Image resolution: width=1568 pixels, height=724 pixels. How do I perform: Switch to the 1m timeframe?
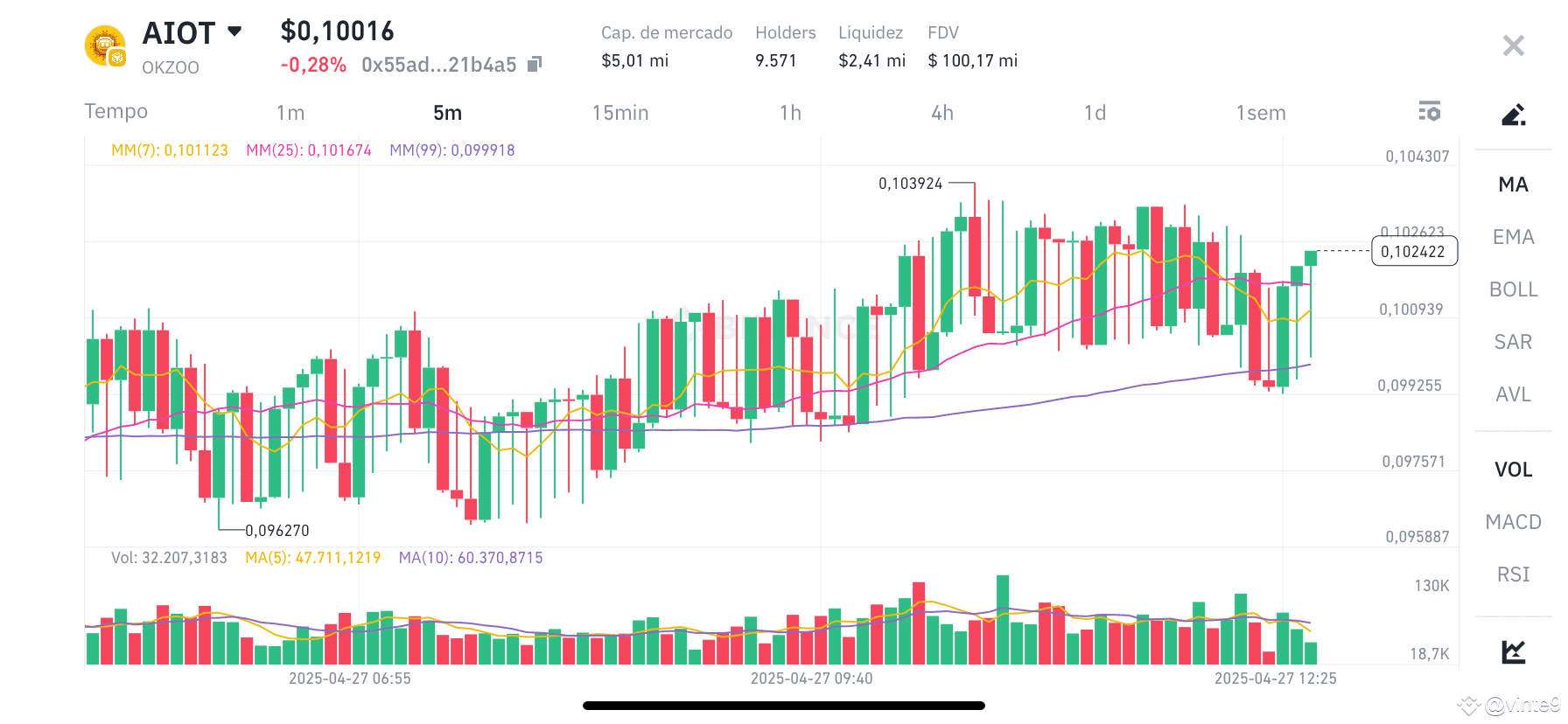tap(290, 113)
